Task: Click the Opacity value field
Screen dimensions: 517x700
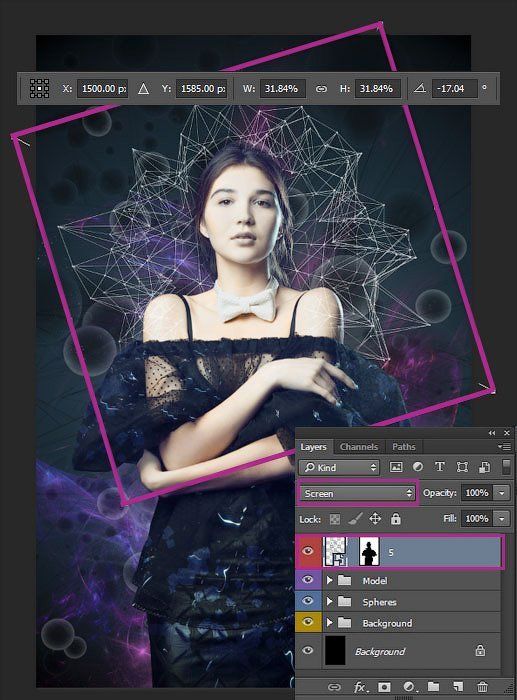Action: [477, 493]
